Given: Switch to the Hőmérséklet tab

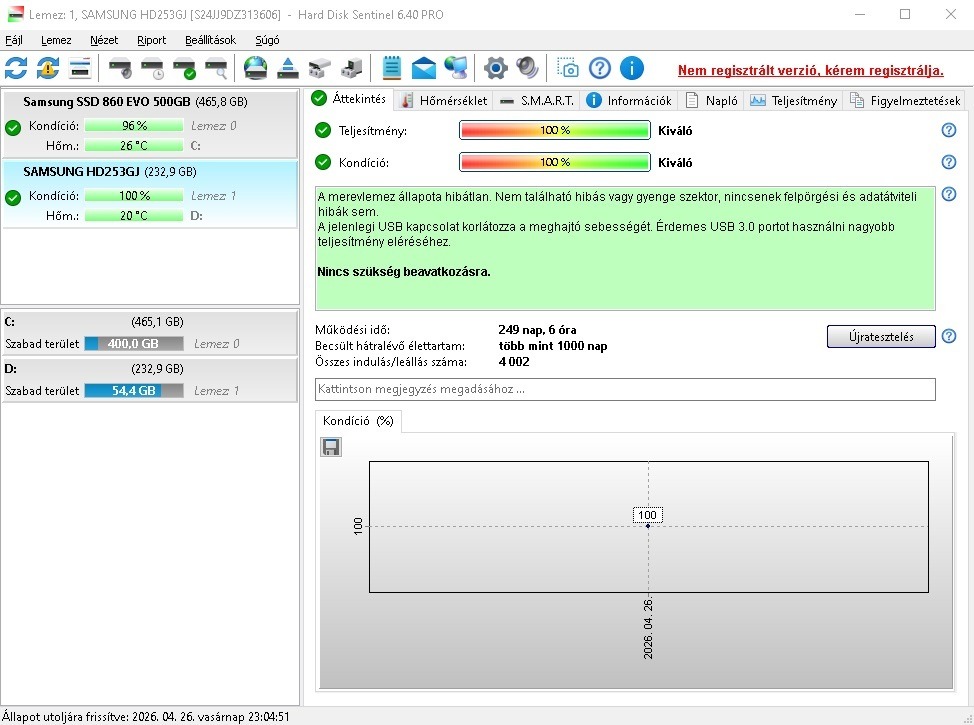Looking at the screenshot, I should coord(445,101).
